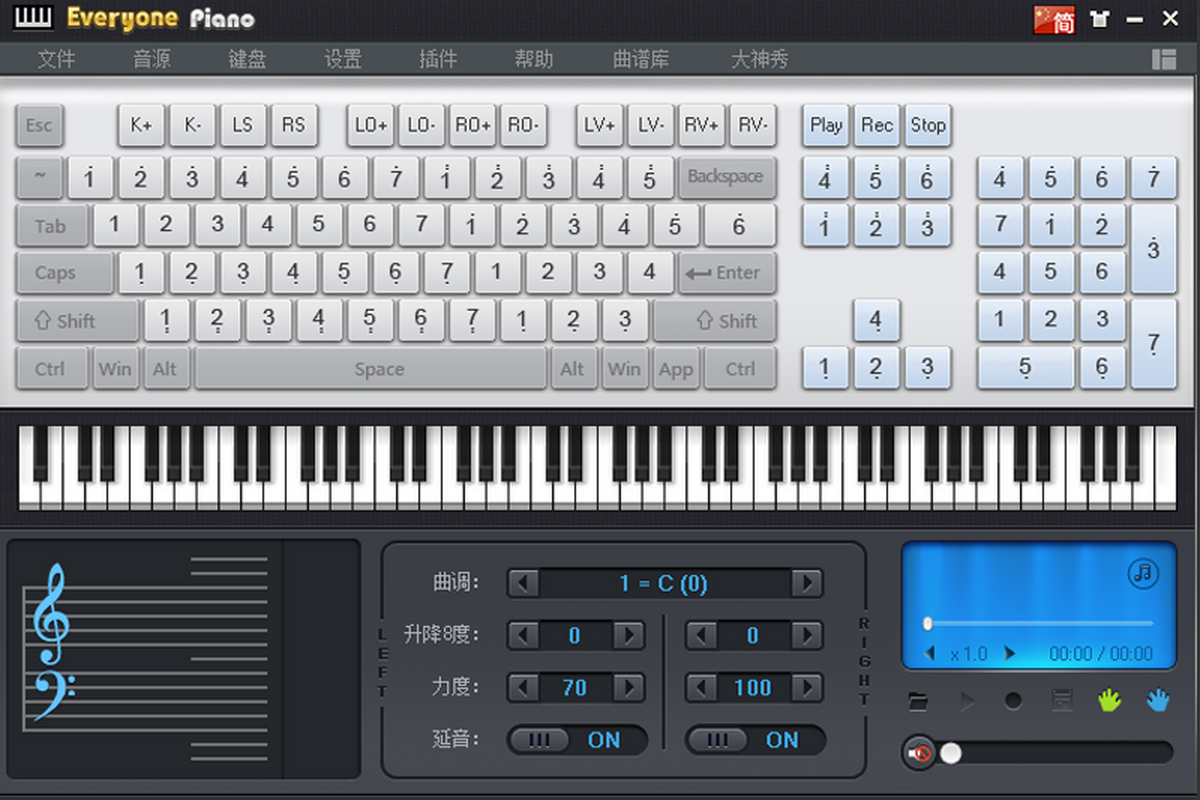Click the Chinese flag language icon
This screenshot has width=1200, height=800.
click(x=1054, y=19)
